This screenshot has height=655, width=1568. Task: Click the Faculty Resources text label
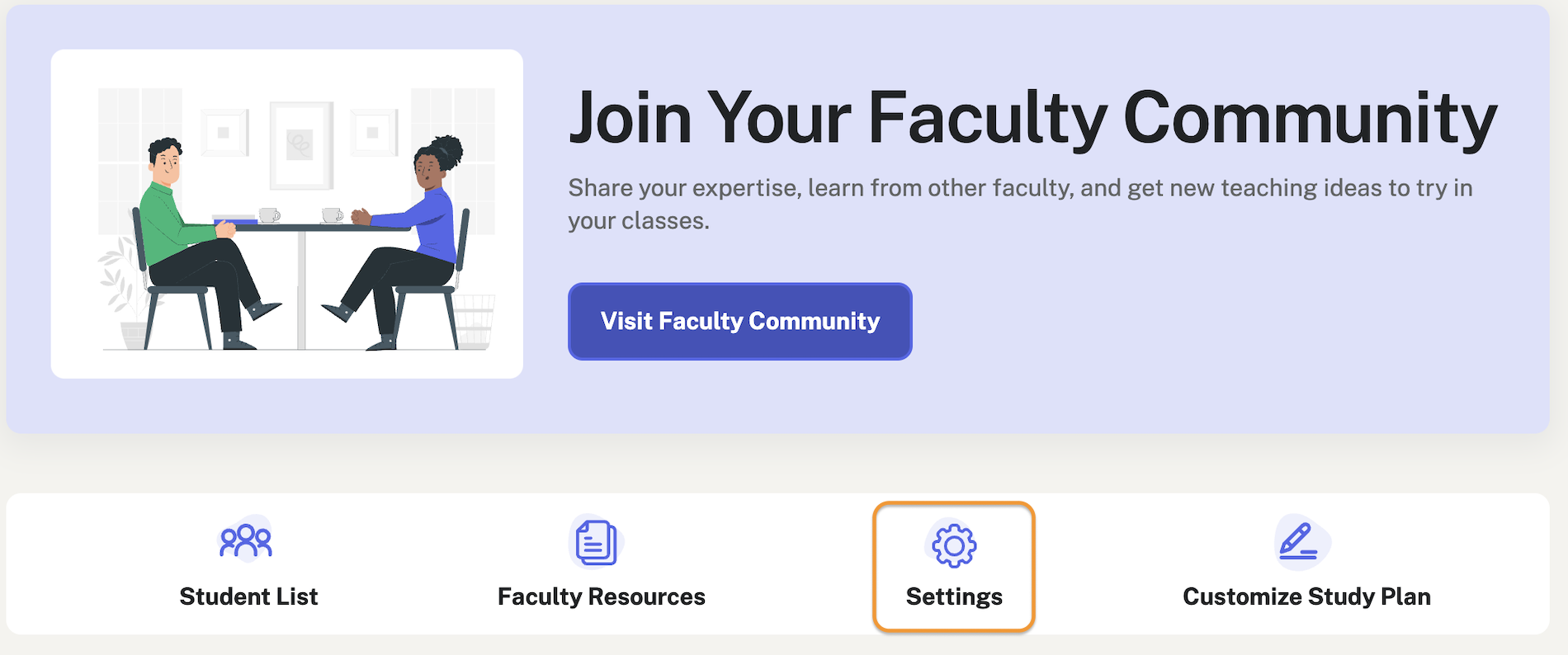601,596
